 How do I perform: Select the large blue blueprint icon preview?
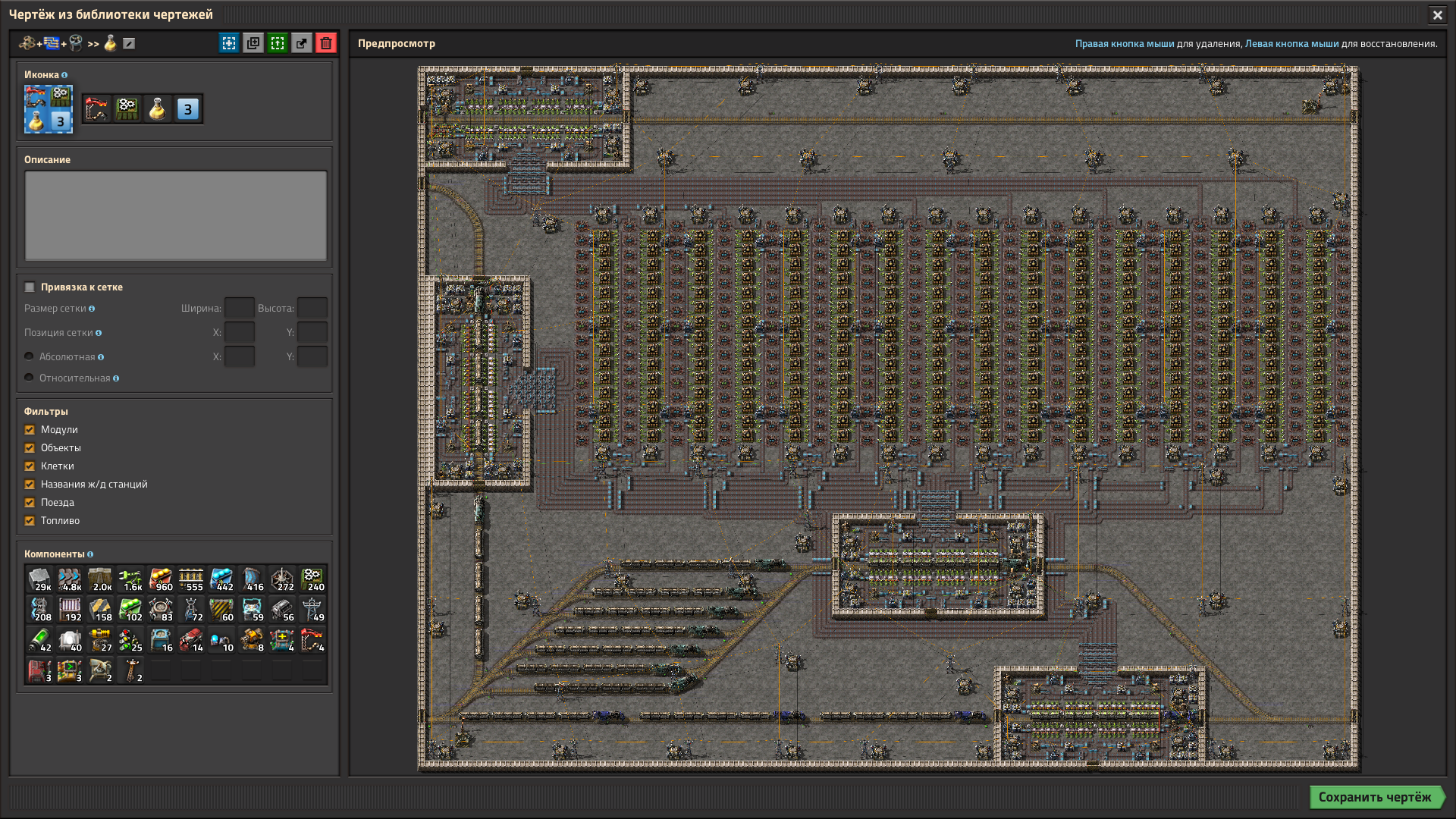pyautogui.click(x=49, y=109)
